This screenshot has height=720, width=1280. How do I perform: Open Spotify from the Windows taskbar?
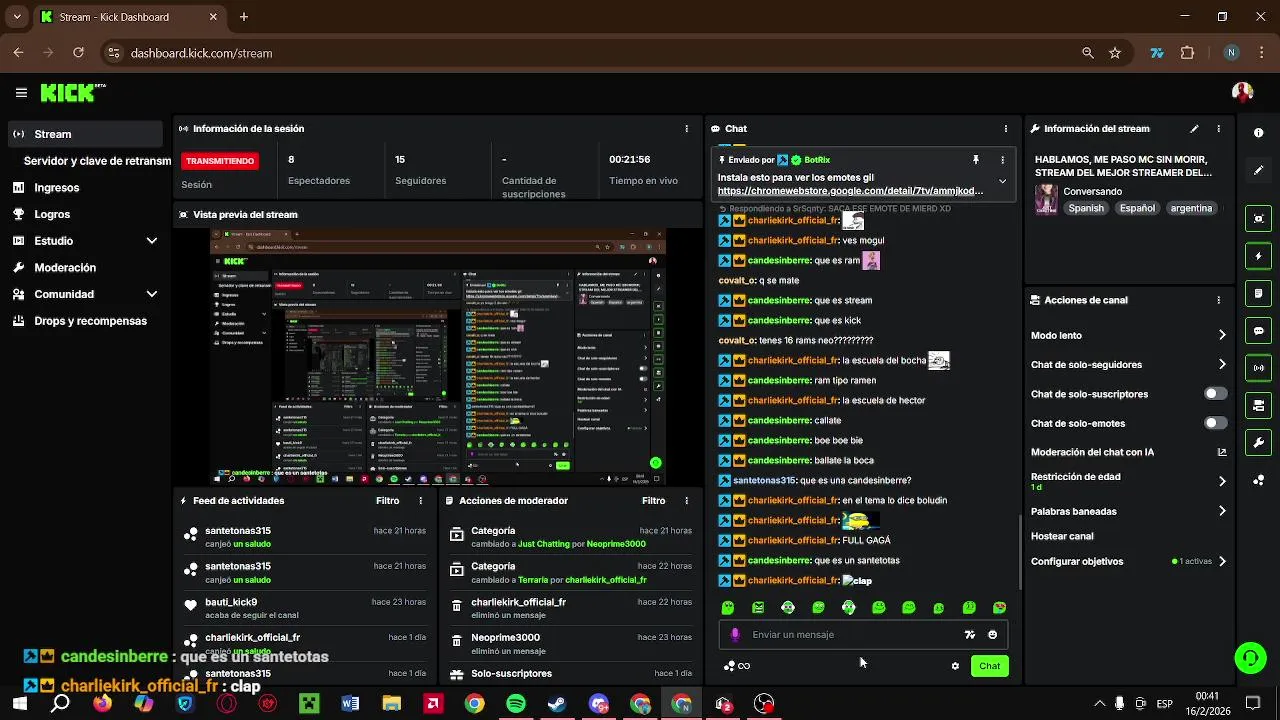516,704
